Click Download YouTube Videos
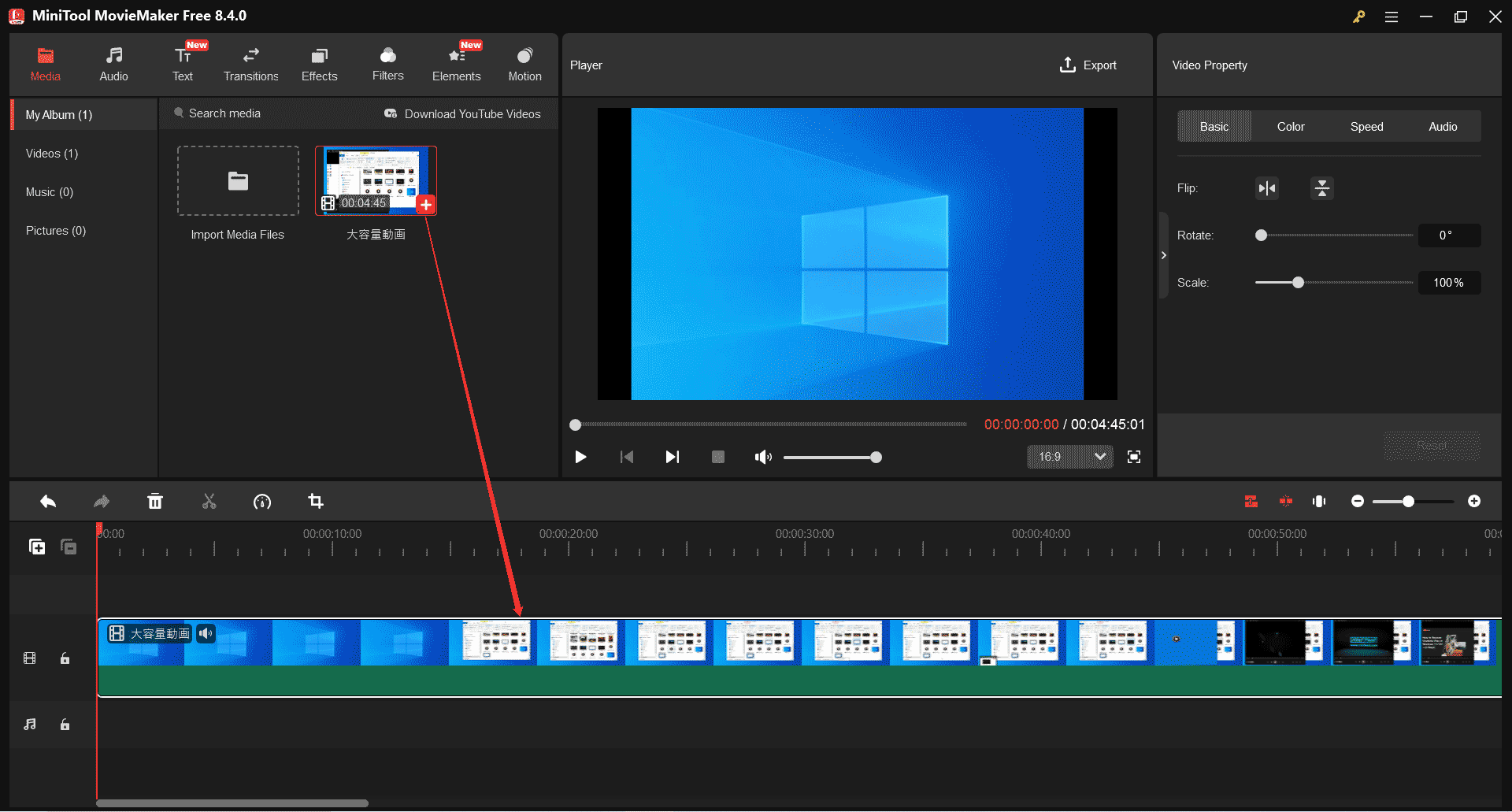 (x=472, y=113)
